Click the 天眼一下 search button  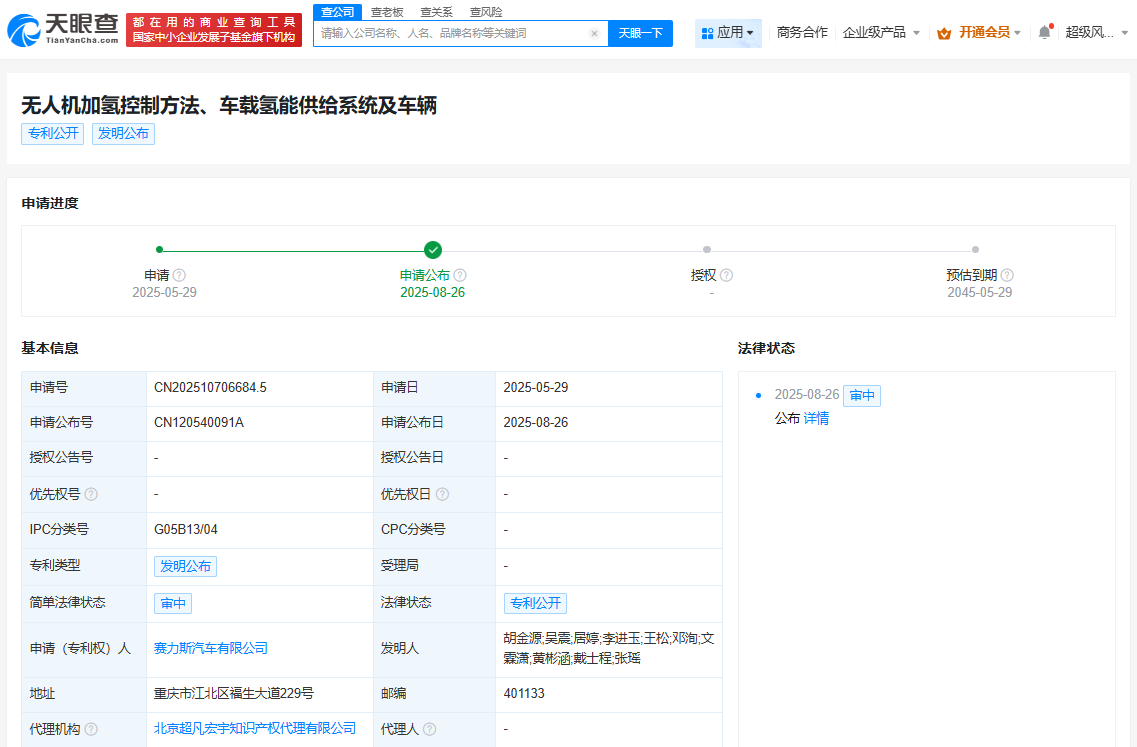click(640, 33)
